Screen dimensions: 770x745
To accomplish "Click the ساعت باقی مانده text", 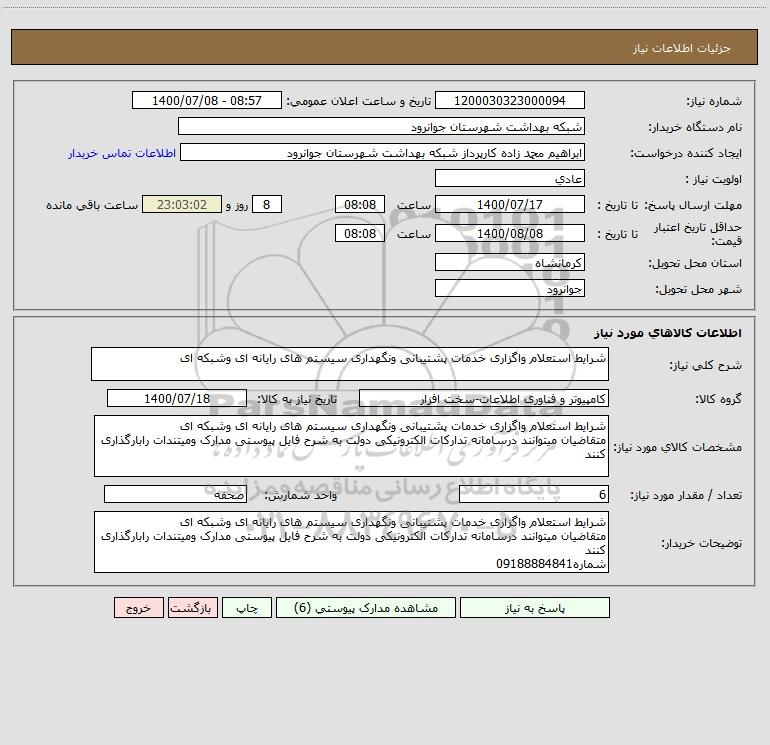I will [x=92, y=205].
